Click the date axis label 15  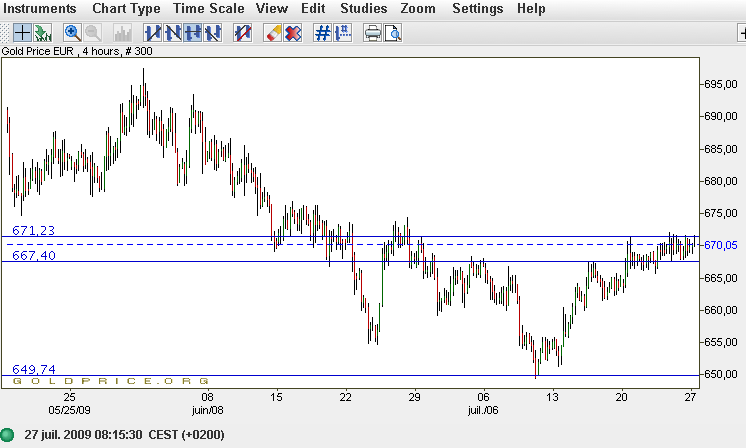(x=276, y=397)
